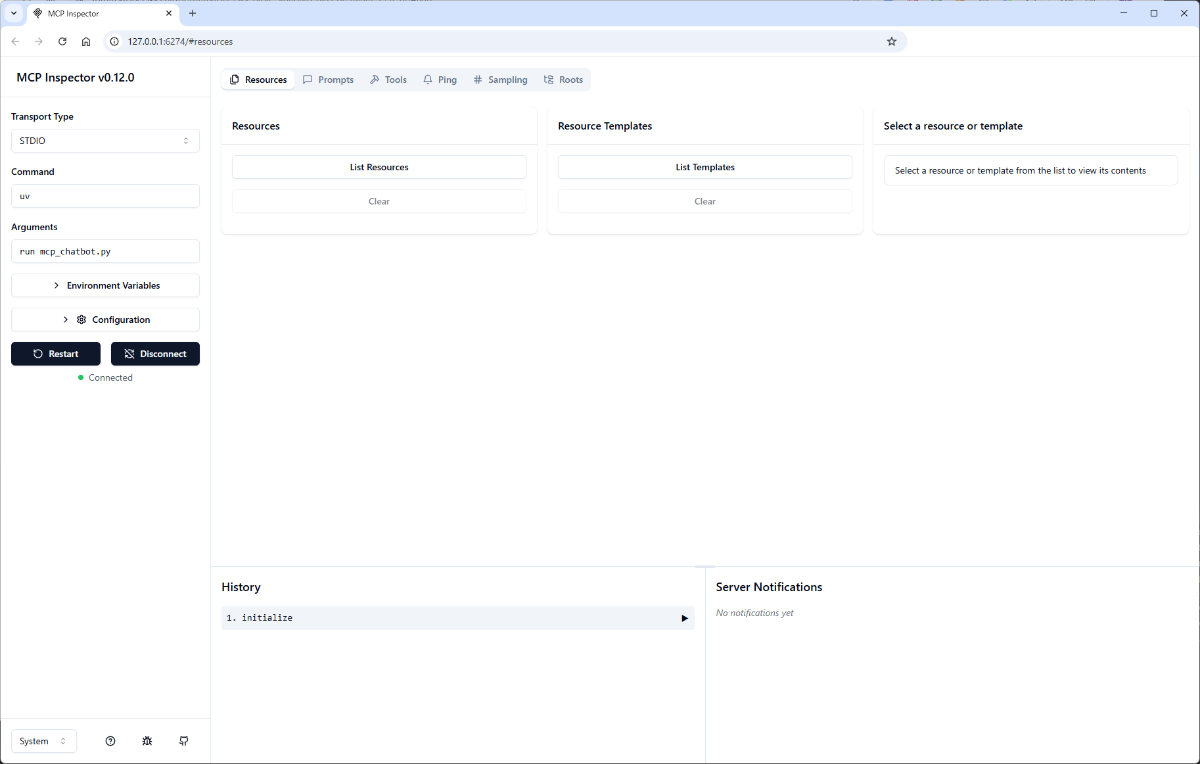The height and width of the screenshot is (764, 1200).
Task: Open the debugging guide bug icon
Action: (x=147, y=741)
